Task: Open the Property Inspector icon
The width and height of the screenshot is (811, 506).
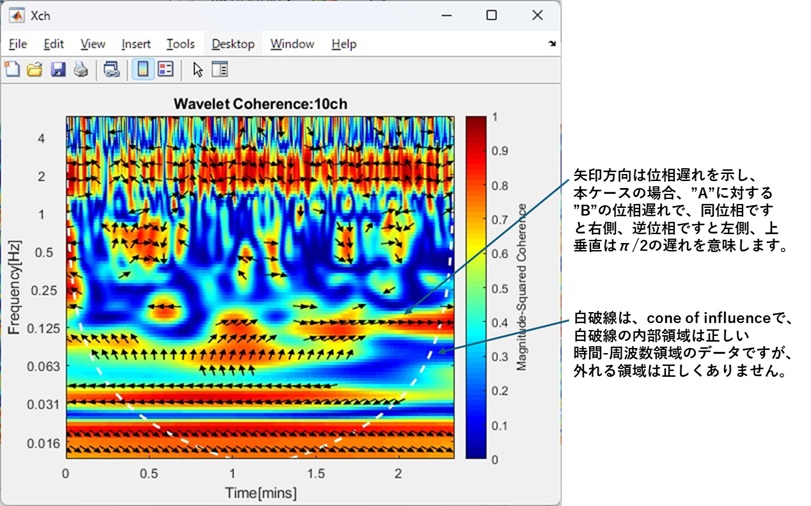Action: [x=219, y=70]
